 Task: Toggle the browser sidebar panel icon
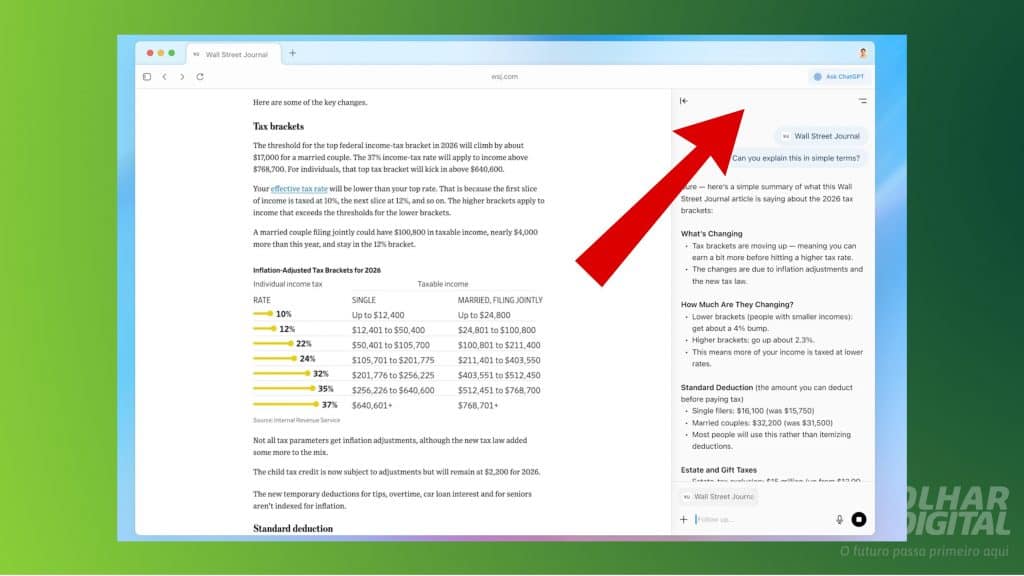tap(147, 76)
